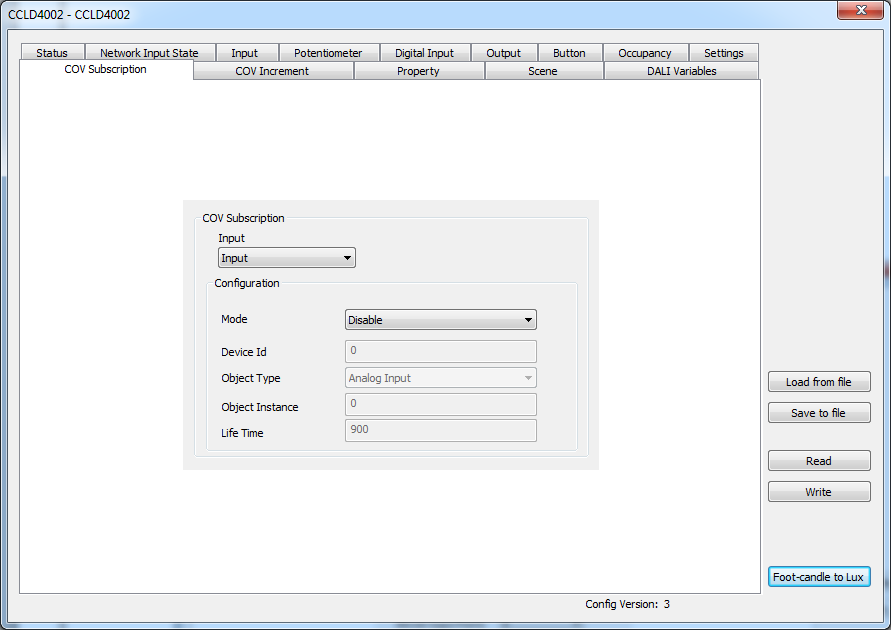Select the COV Subscription tab
891x630 pixels.
pos(106,69)
